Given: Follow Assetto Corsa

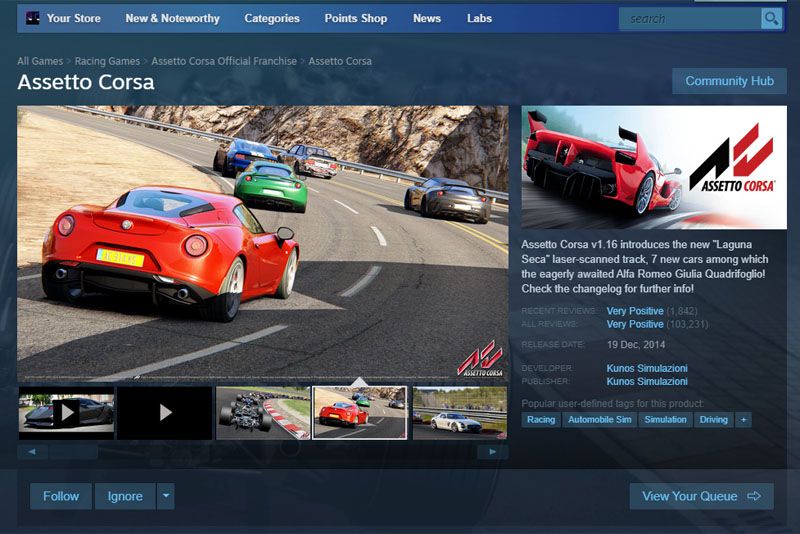Looking at the screenshot, I should [x=61, y=496].
